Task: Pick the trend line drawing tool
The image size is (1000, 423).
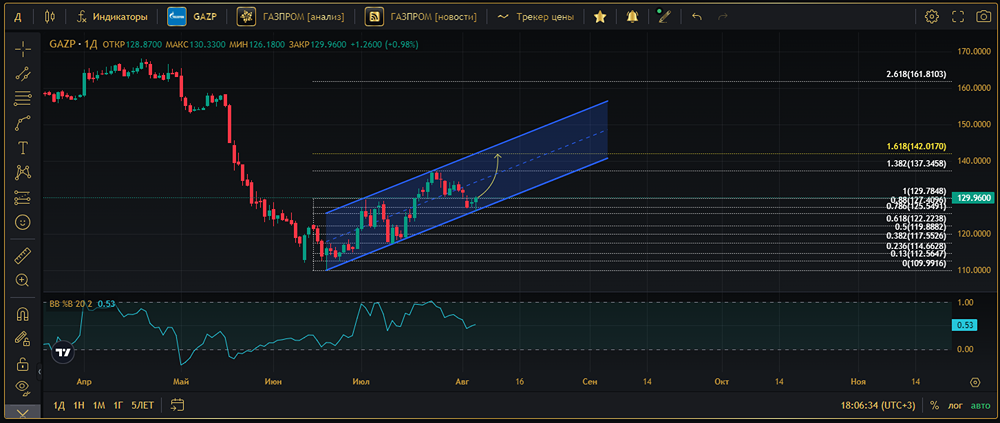Action: [22, 74]
